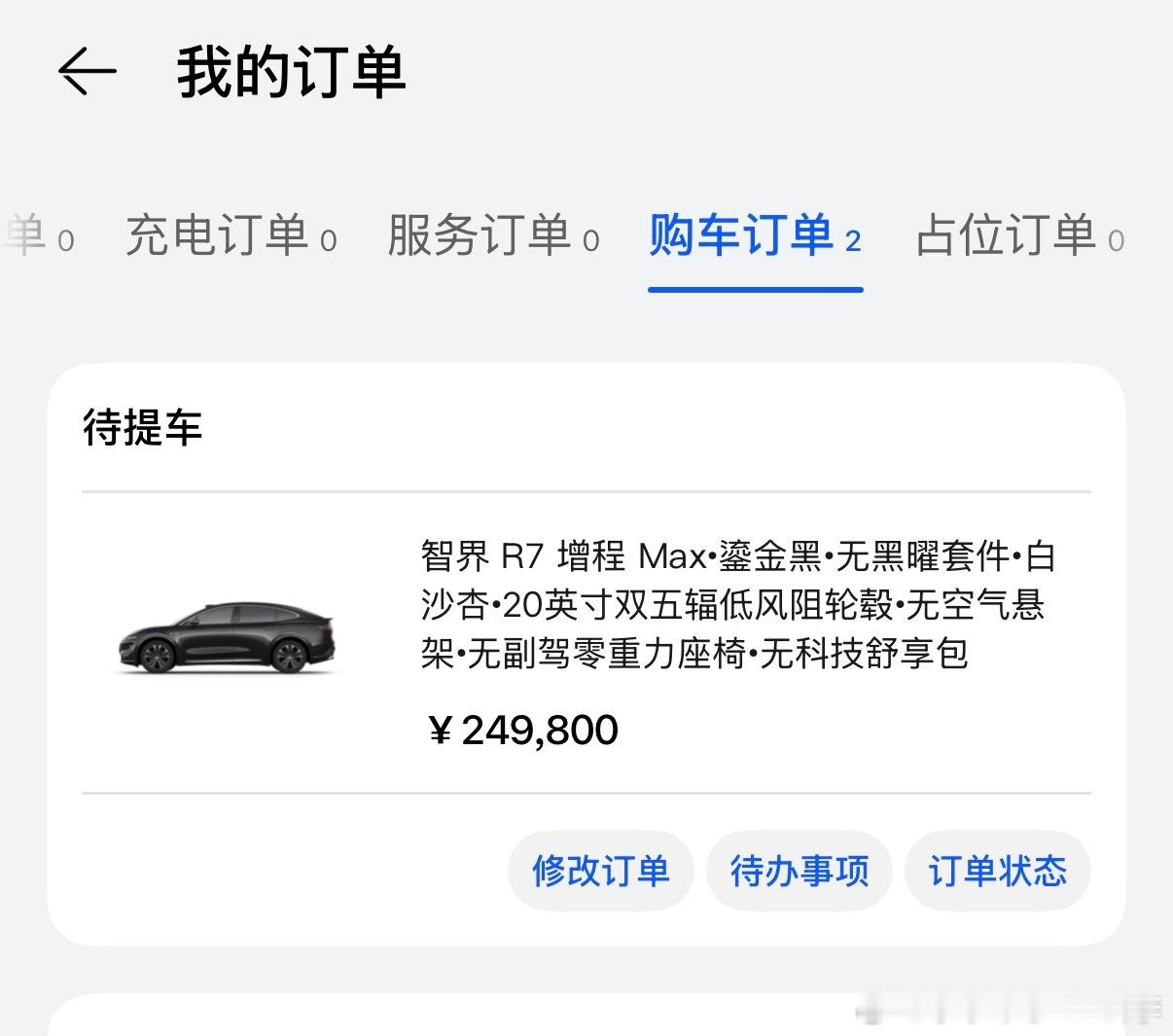The width and height of the screenshot is (1173, 1036).
Task: Click the 我的订单 page title
Action: coord(290,72)
